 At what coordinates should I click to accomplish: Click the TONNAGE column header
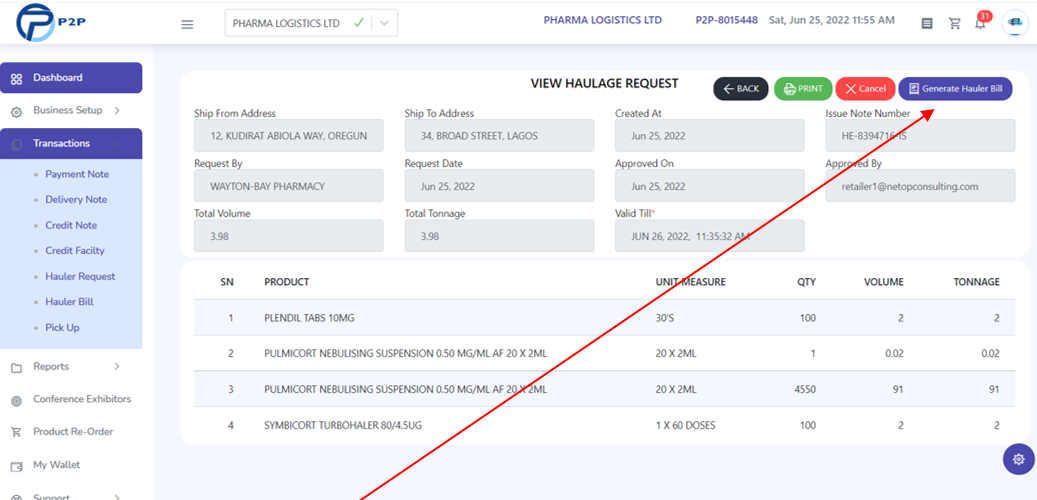976,282
